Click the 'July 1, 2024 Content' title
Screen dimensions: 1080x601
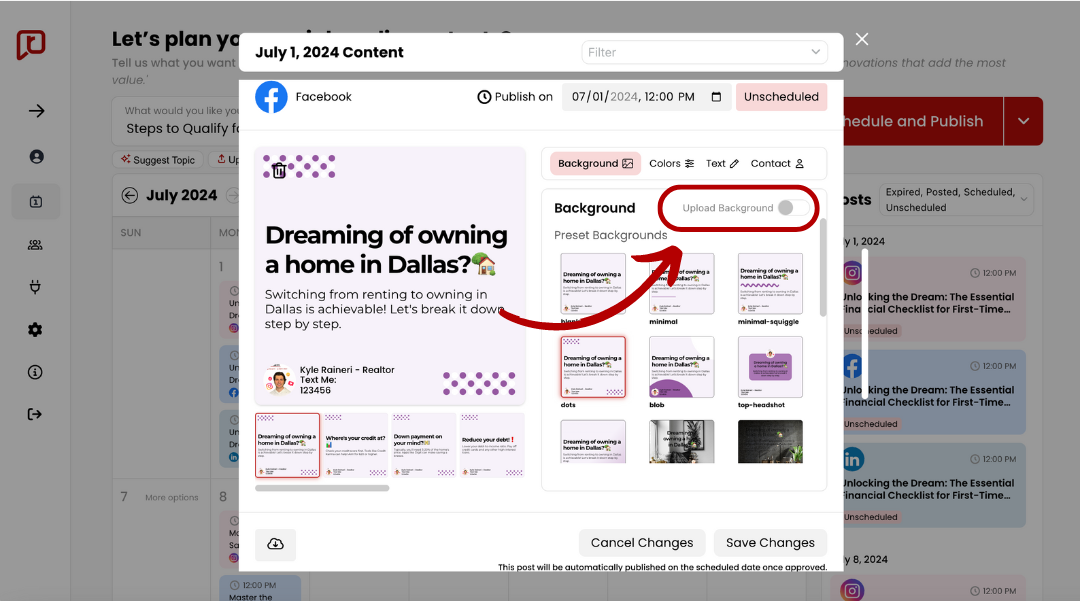coord(329,52)
